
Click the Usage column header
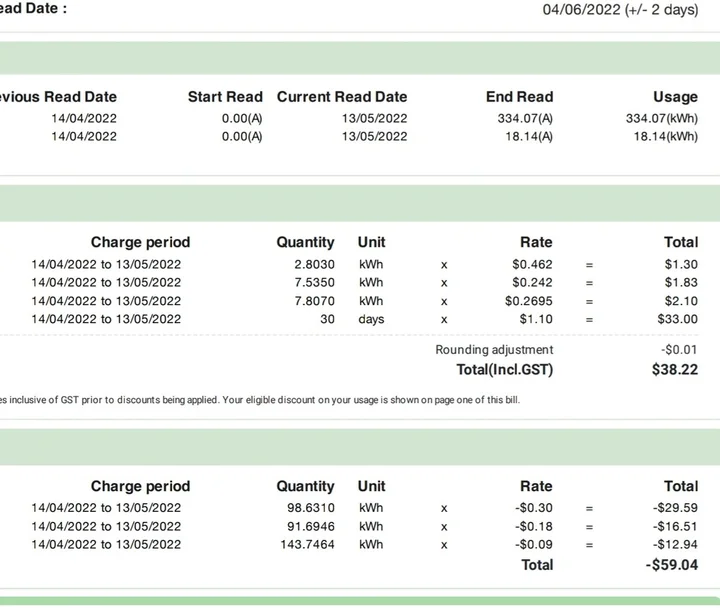[675, 97]
